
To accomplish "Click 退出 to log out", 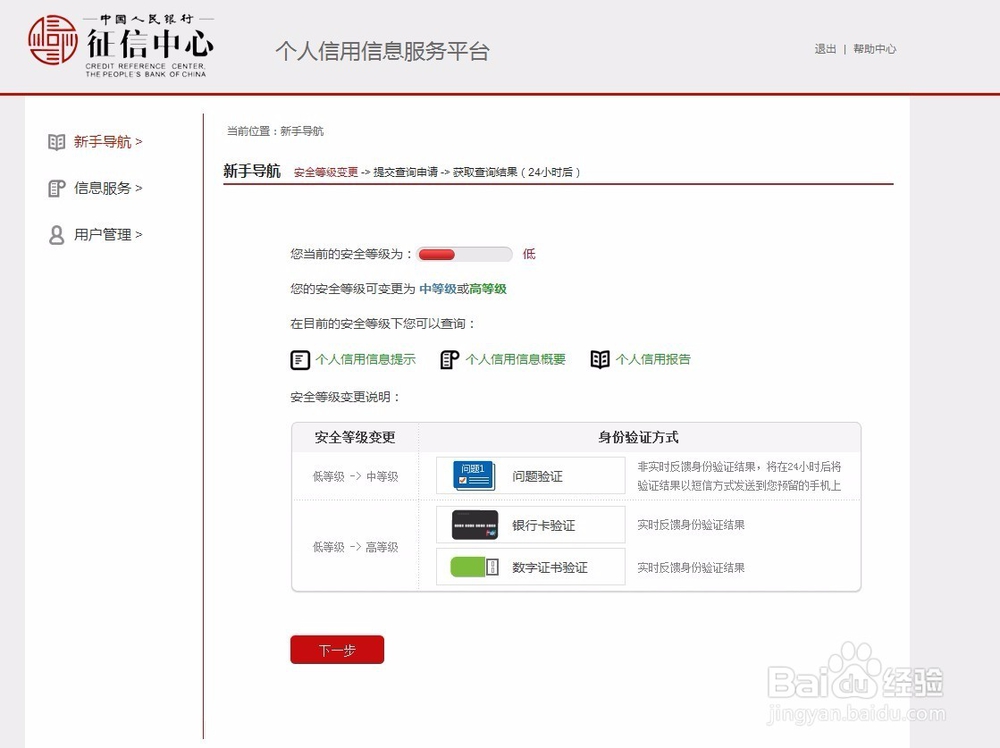I will 824,48.
